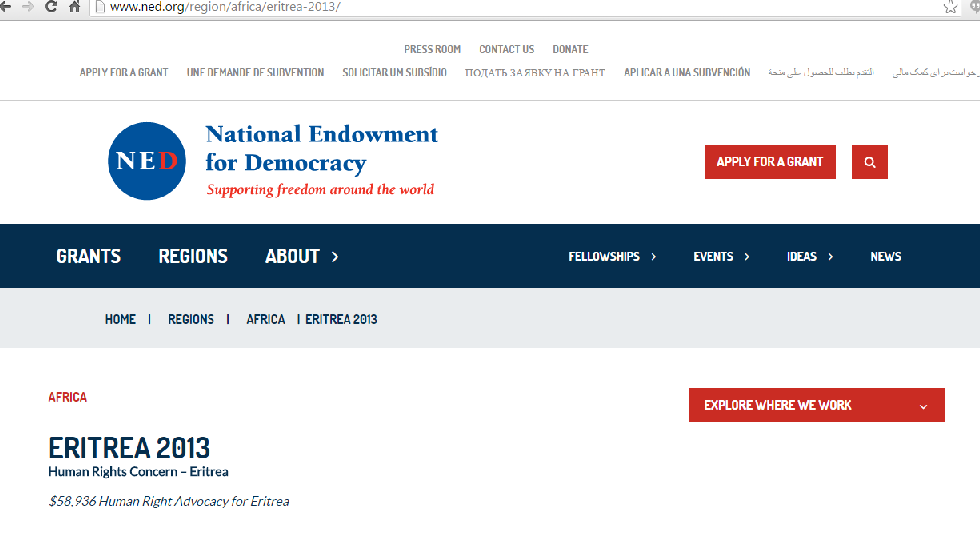Click the Donate link at top
The image size is (980, 538).
(570, 49)
